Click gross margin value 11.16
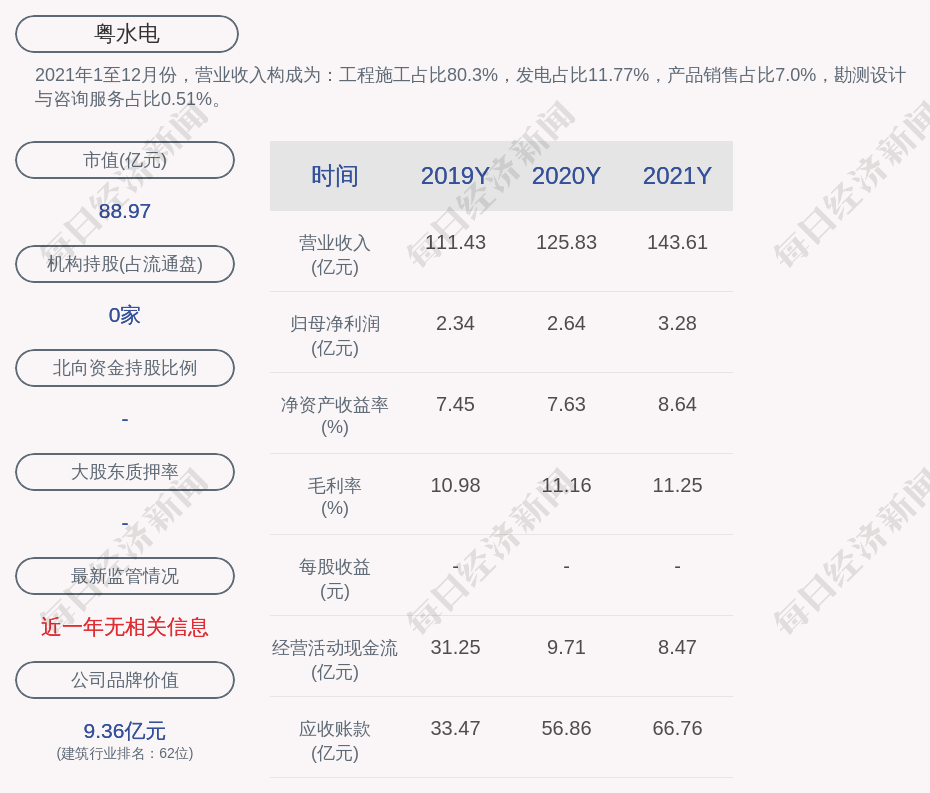This screenshot has width=930, height=793. click(x=566, y=485)
